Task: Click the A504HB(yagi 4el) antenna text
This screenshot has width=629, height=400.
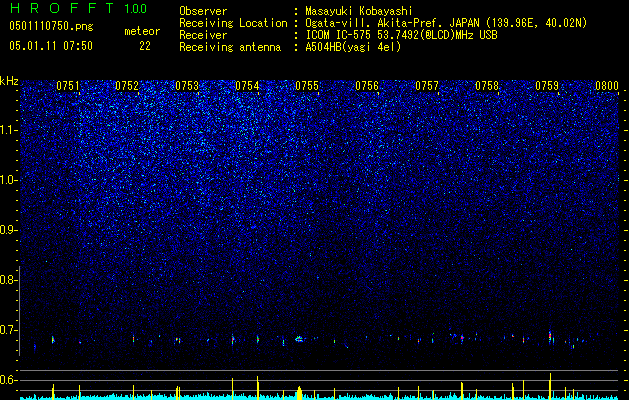Action: click(353, 47)
